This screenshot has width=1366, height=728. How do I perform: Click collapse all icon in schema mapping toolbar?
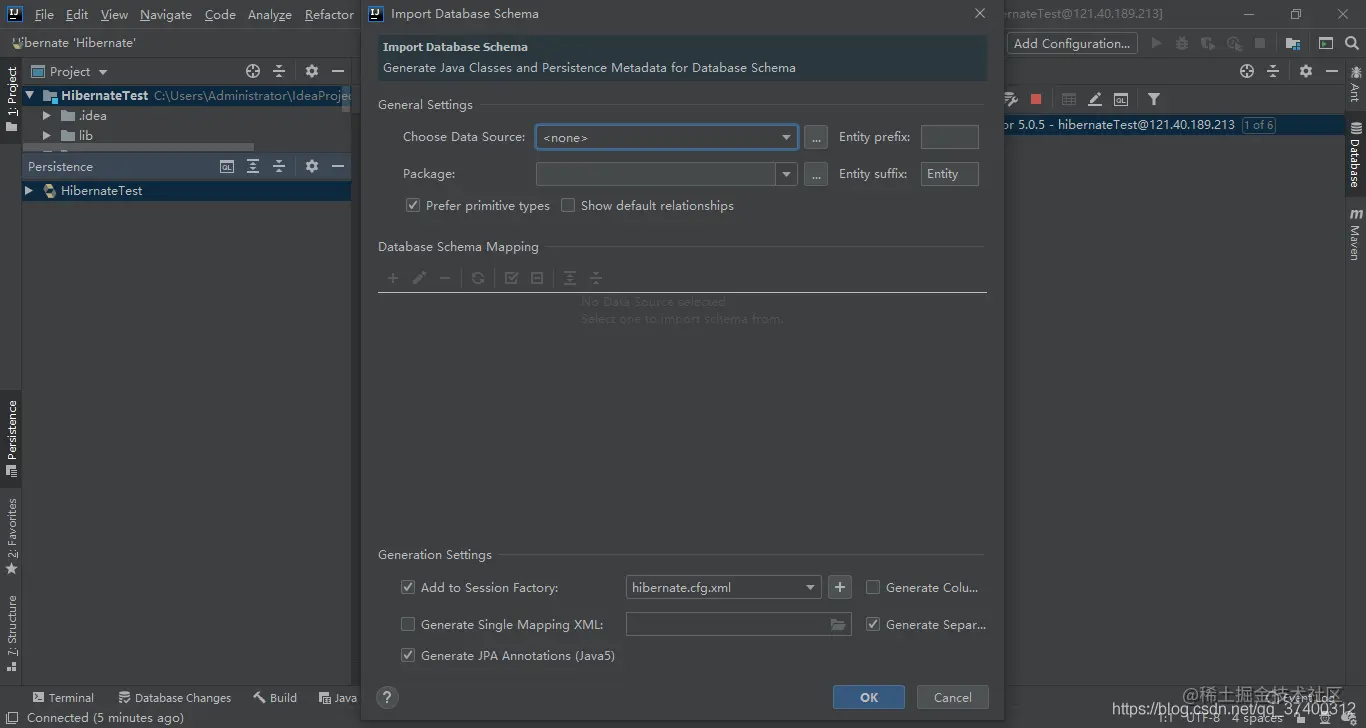pos(596,278)
